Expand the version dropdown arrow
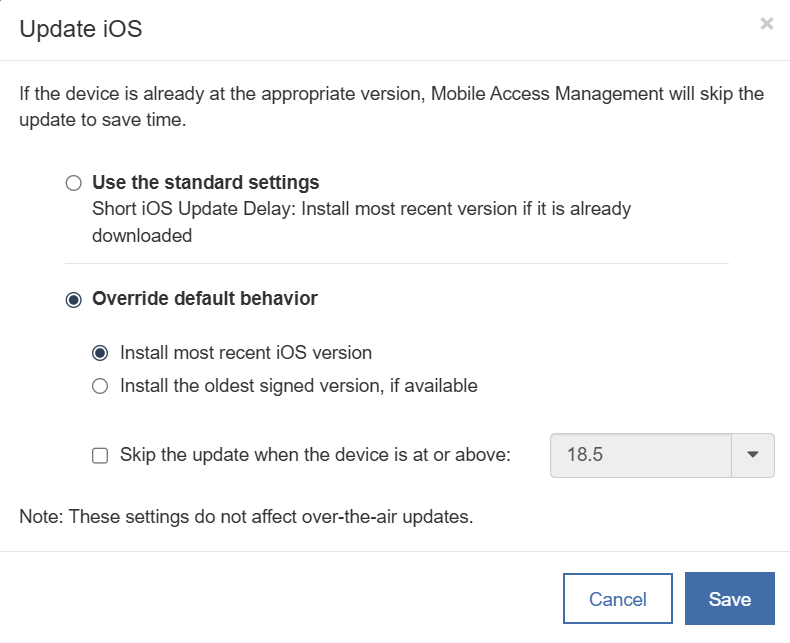The width and height of the screenshot is (790, 643). [x=754, y=455]
